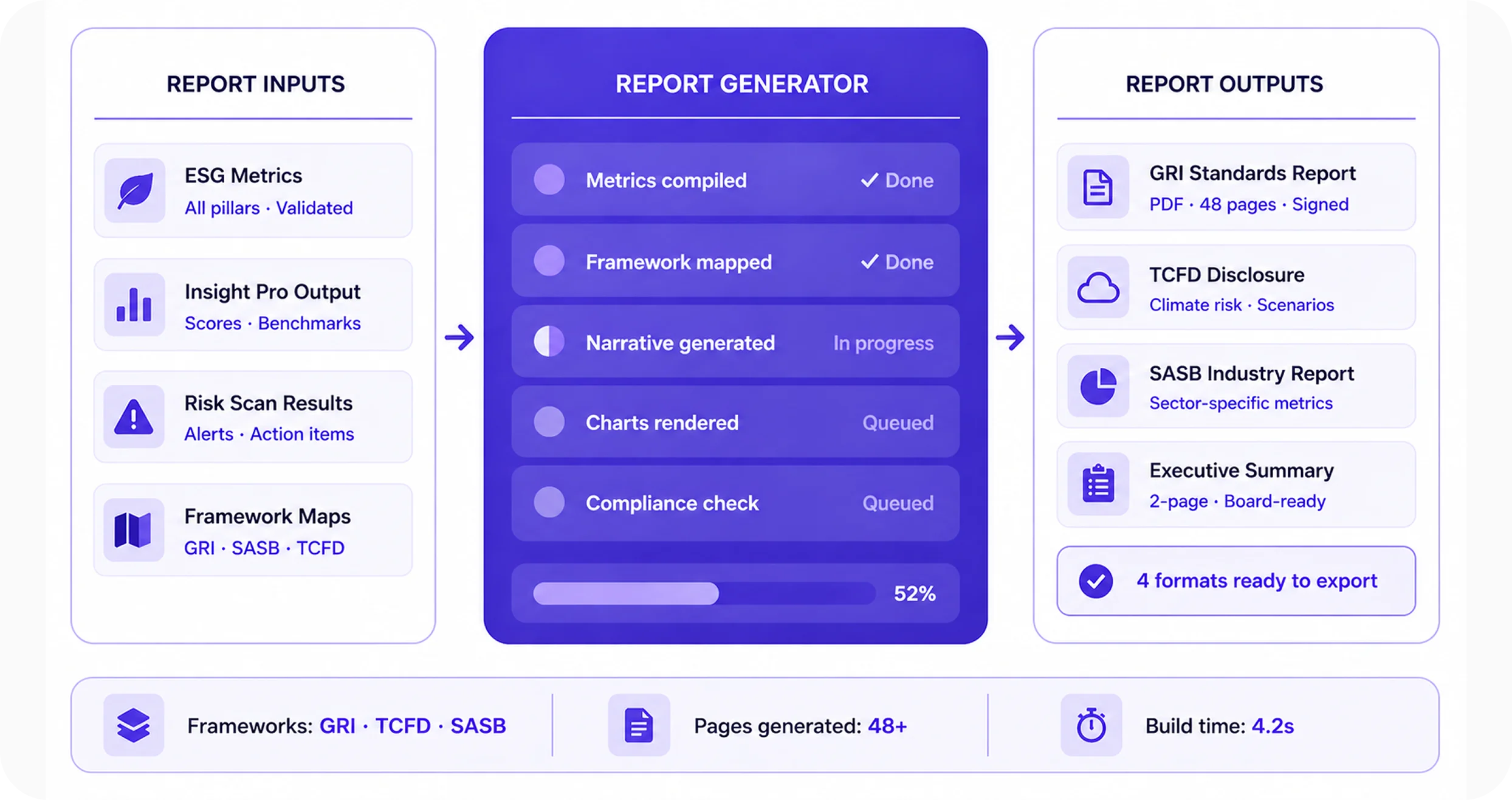This screenshot has width=1512, height=800.
Task: Click the REPORT INPUTS heading
Action: [x=256, y=84]
